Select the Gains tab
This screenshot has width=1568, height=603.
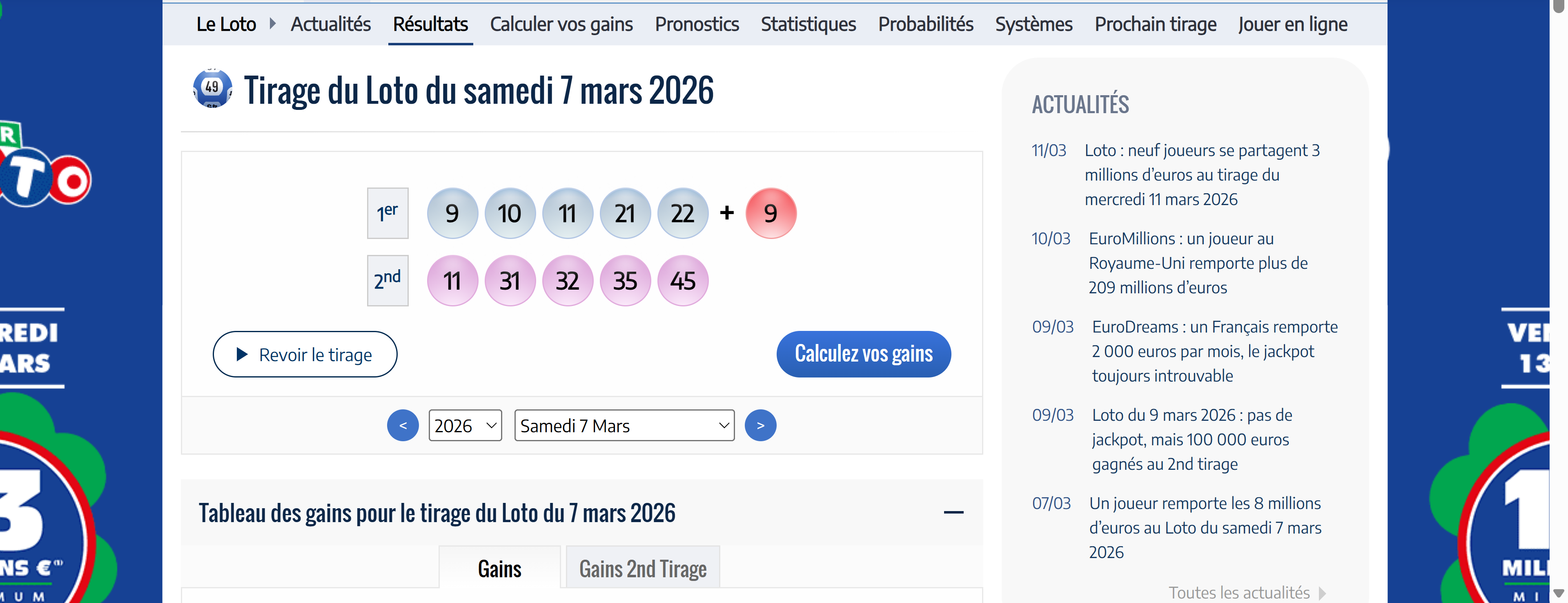[499, 568]
